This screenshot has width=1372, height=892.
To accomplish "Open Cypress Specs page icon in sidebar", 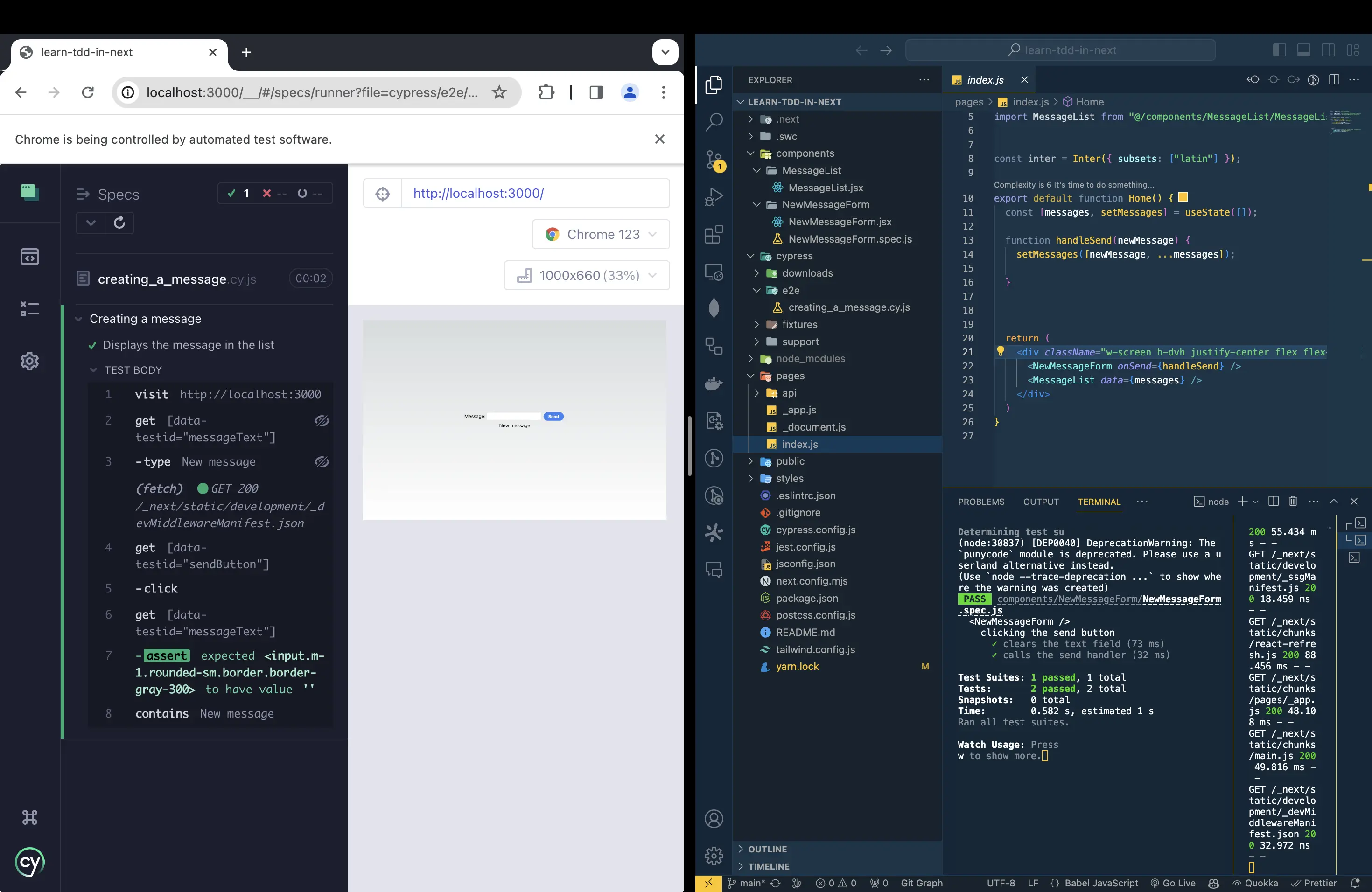I will (x=29, y=257).
